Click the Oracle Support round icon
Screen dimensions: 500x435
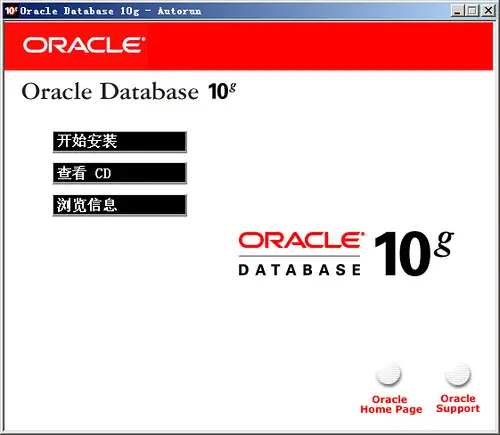[x=458, y=374]
